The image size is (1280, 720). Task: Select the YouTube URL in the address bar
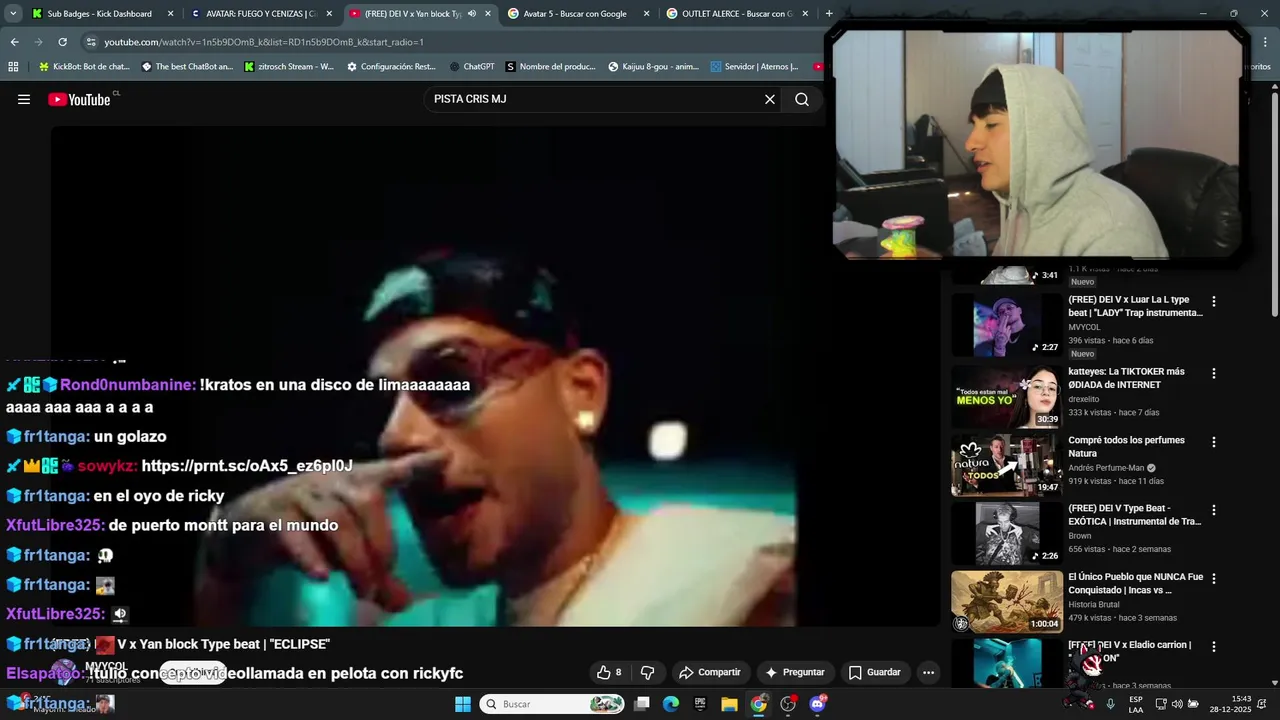click(264, 42)
